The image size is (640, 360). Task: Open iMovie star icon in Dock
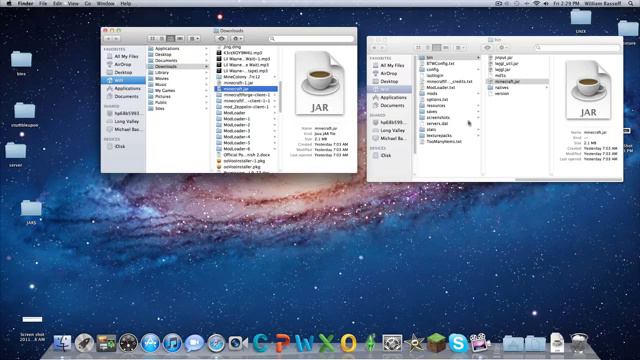pyautogui.click(x=414, y=343)
